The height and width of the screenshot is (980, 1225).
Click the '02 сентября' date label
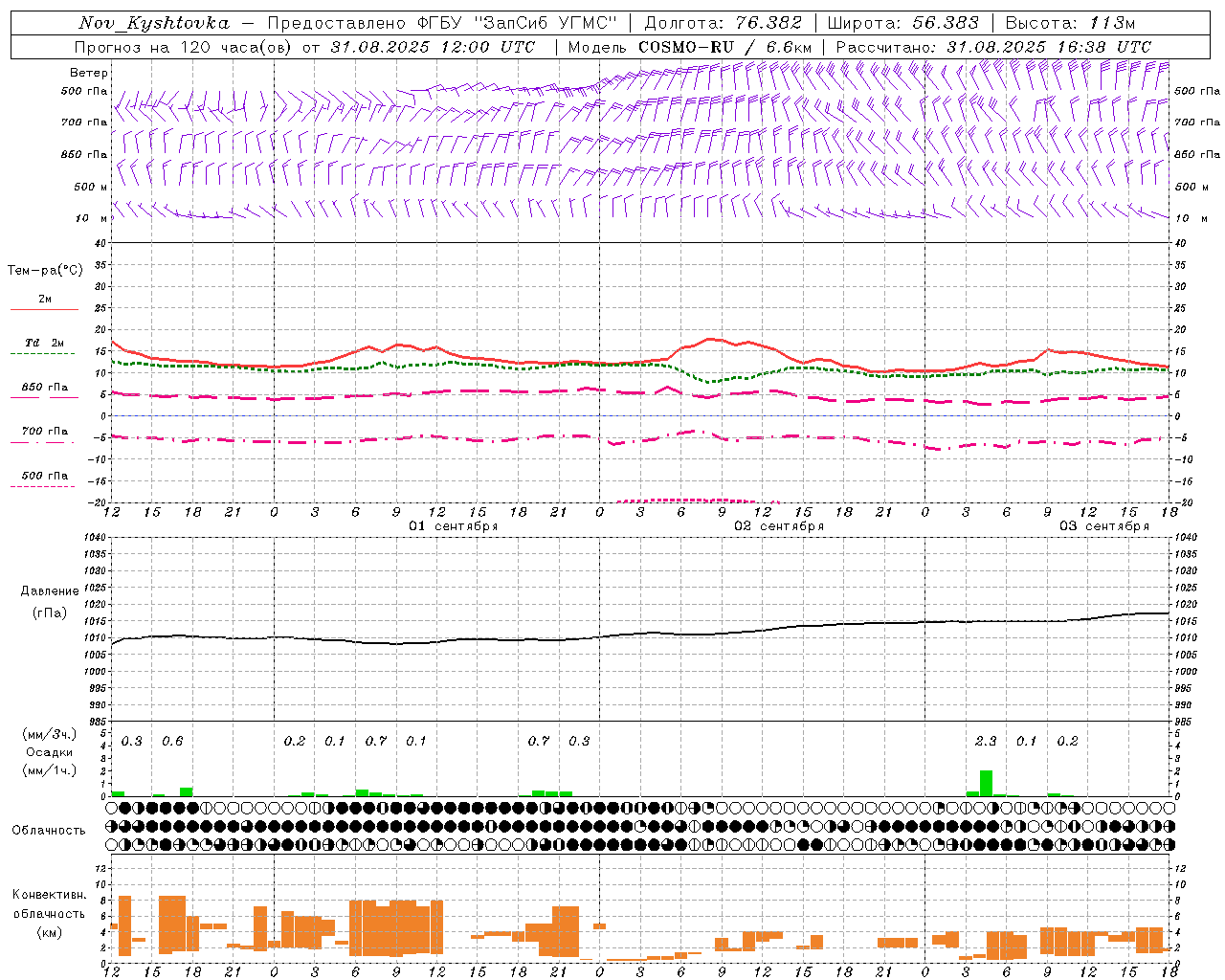[779, 526]
